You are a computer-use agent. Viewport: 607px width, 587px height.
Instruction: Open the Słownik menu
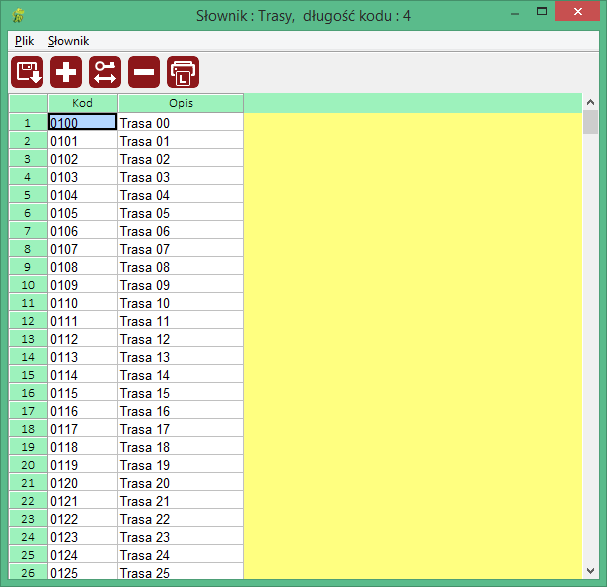pyautogui.click(x=69, y=41)
